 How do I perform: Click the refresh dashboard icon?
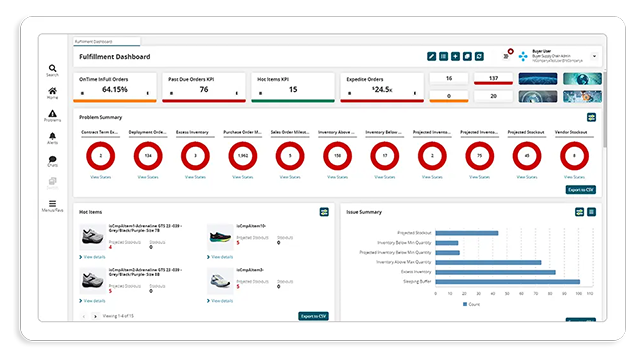point(479,56)
